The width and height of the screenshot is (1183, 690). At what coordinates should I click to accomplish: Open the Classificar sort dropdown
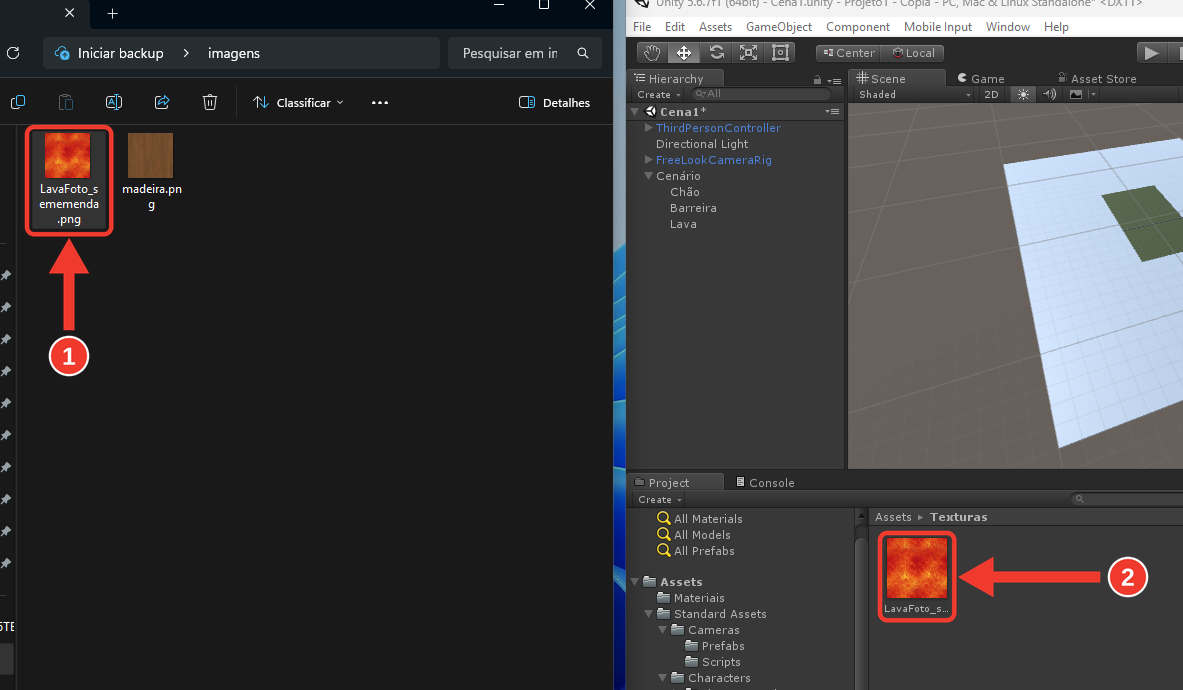[298, 103]
